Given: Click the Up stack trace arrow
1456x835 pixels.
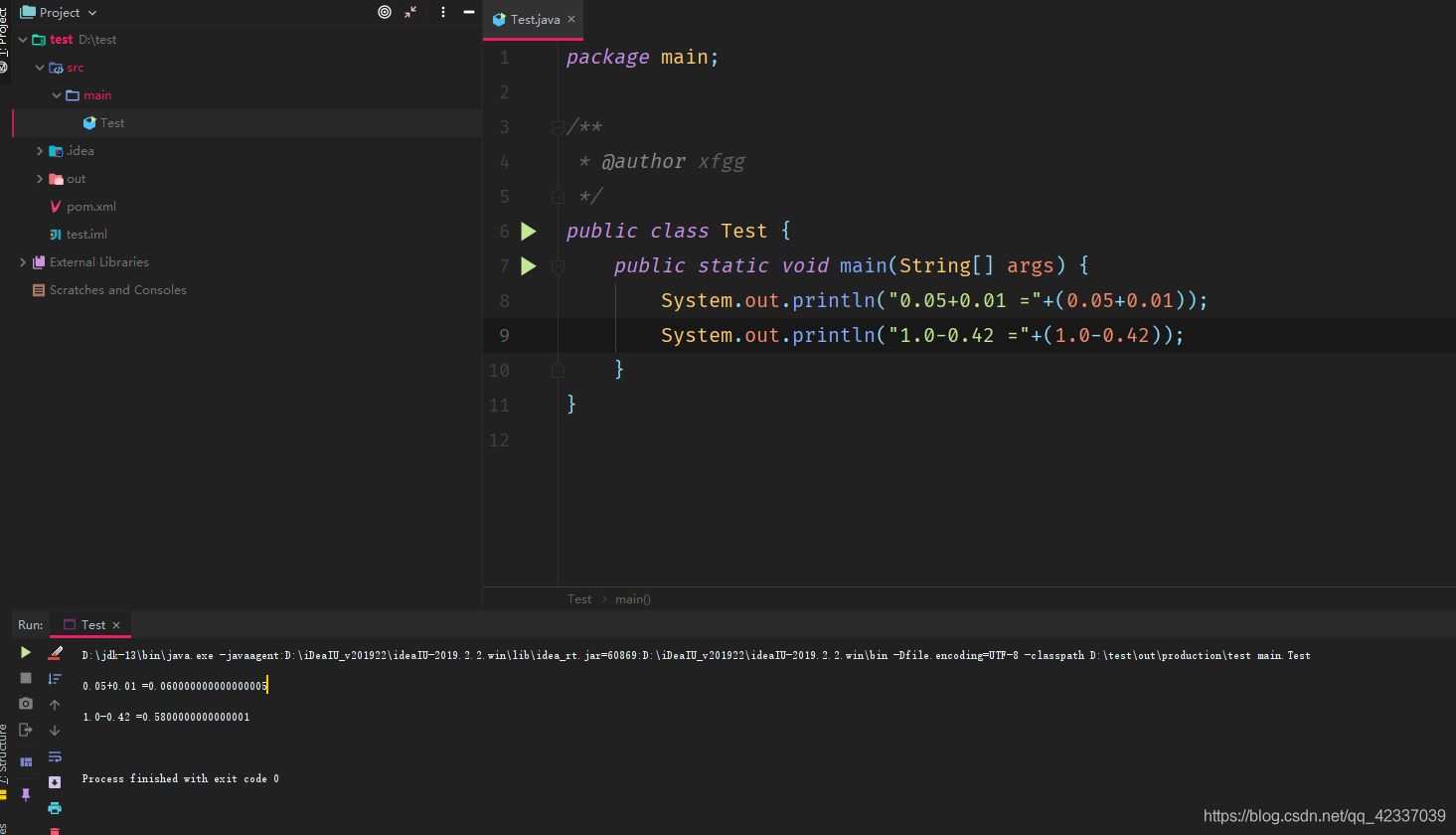Looking at the screenshot, I should (55, 705).
